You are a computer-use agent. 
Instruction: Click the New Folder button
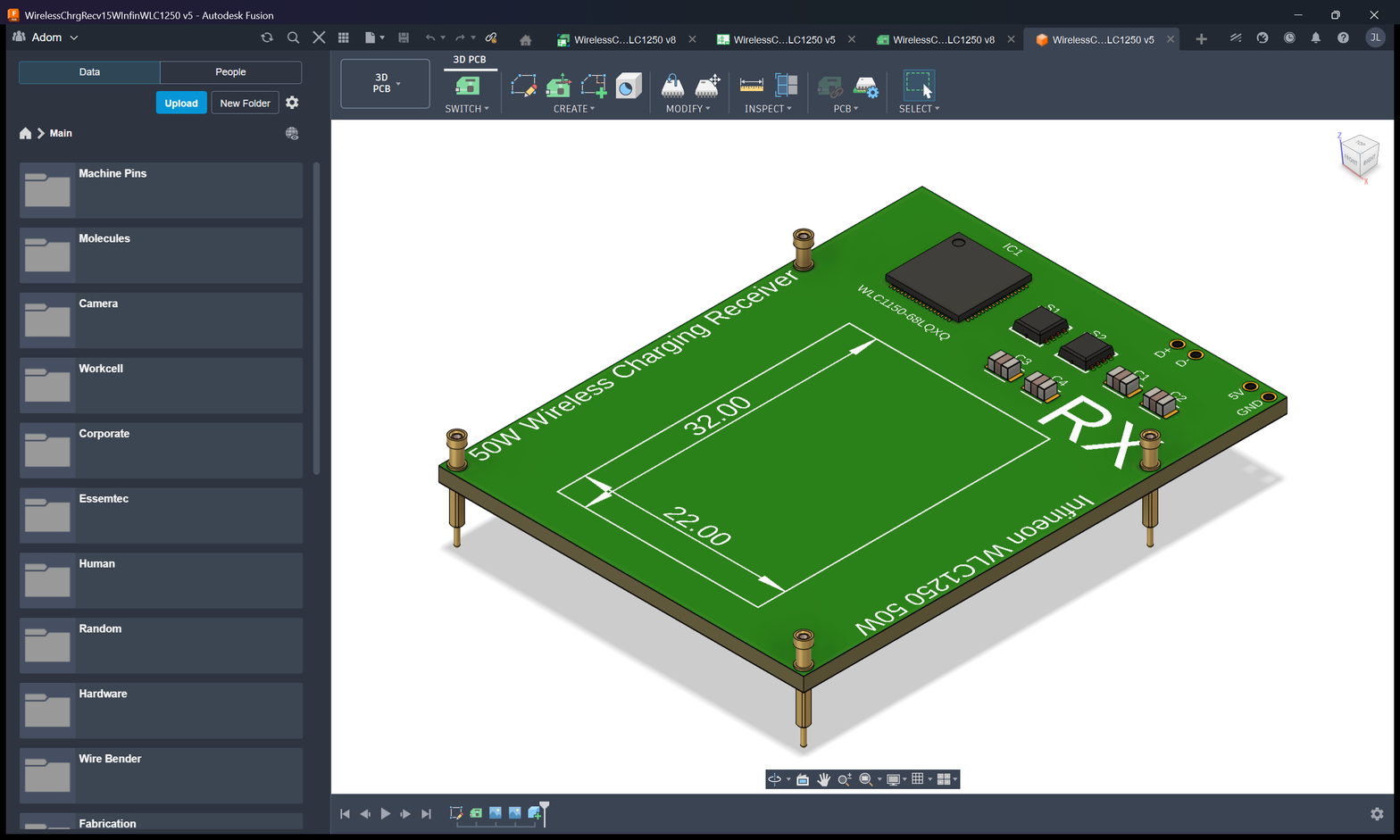coord(245,103)
